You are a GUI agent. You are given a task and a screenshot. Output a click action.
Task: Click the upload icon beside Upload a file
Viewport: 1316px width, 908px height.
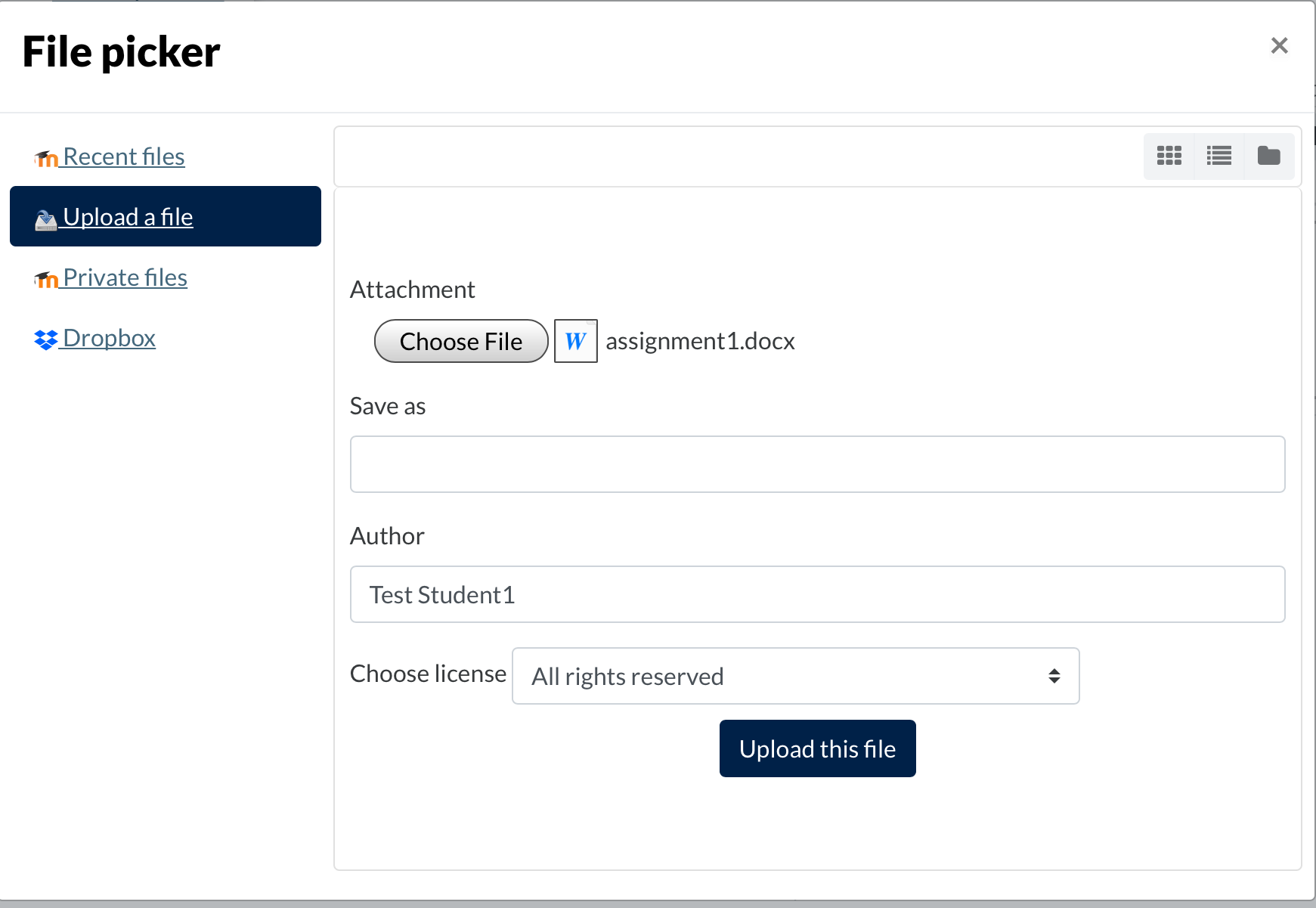tap(46, 219)
